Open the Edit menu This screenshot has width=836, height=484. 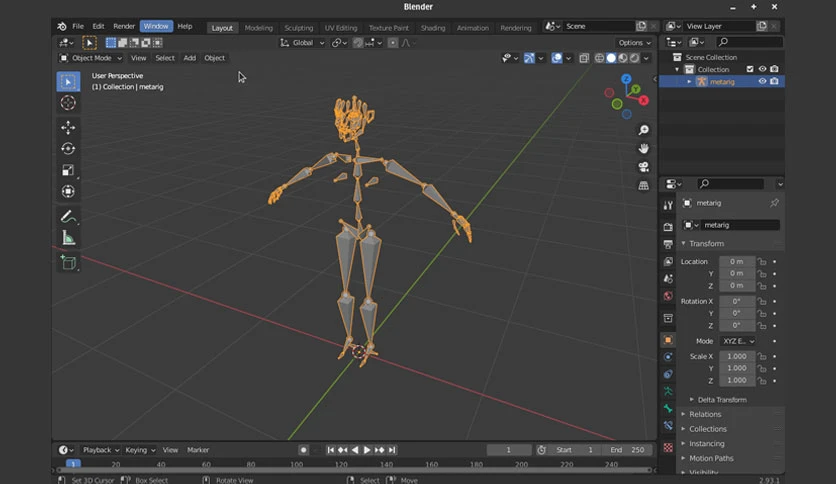point(98,26)
